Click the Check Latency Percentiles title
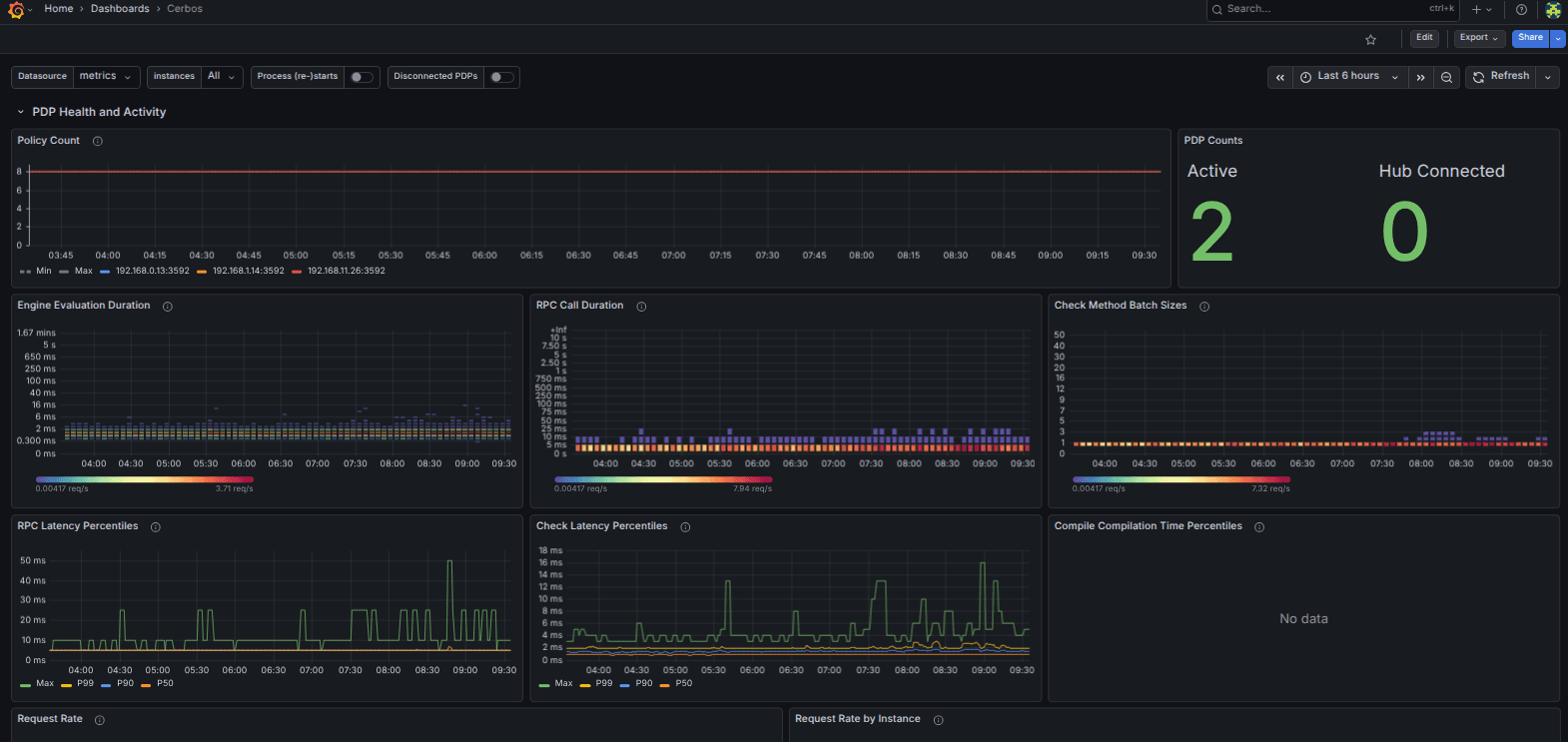The width and height of the screenshot is (1568, 742). pos(601,526)
